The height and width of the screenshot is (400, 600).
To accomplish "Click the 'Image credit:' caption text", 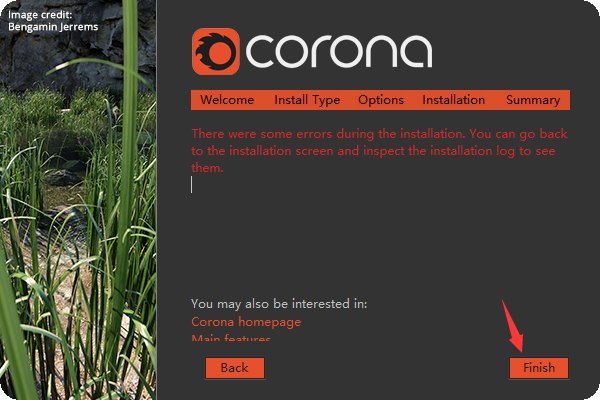I will click(40, 15).
